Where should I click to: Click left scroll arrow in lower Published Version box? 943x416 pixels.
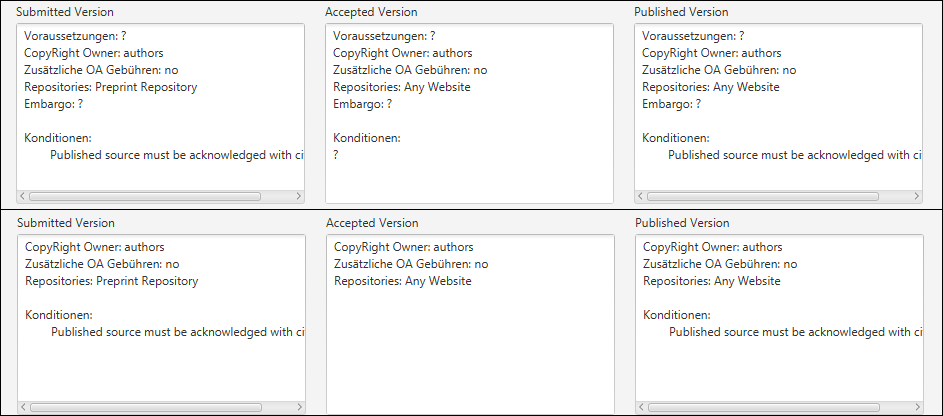pos(642,408)
